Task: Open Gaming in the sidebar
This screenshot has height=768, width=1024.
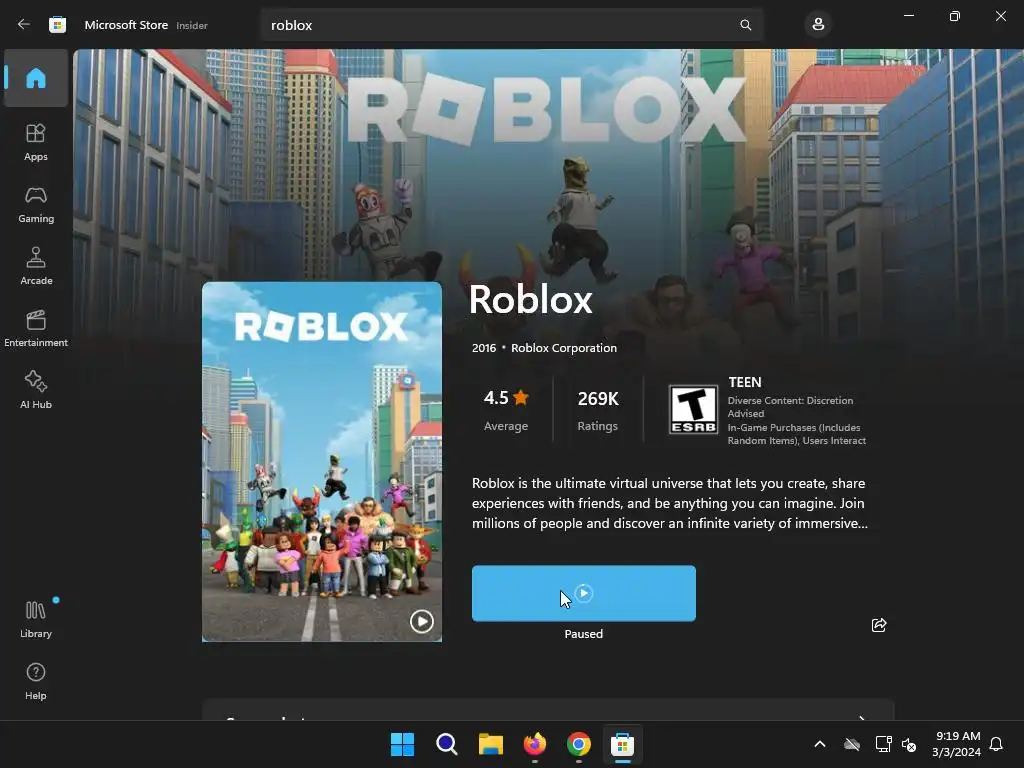Action: (x=36, y=204)
